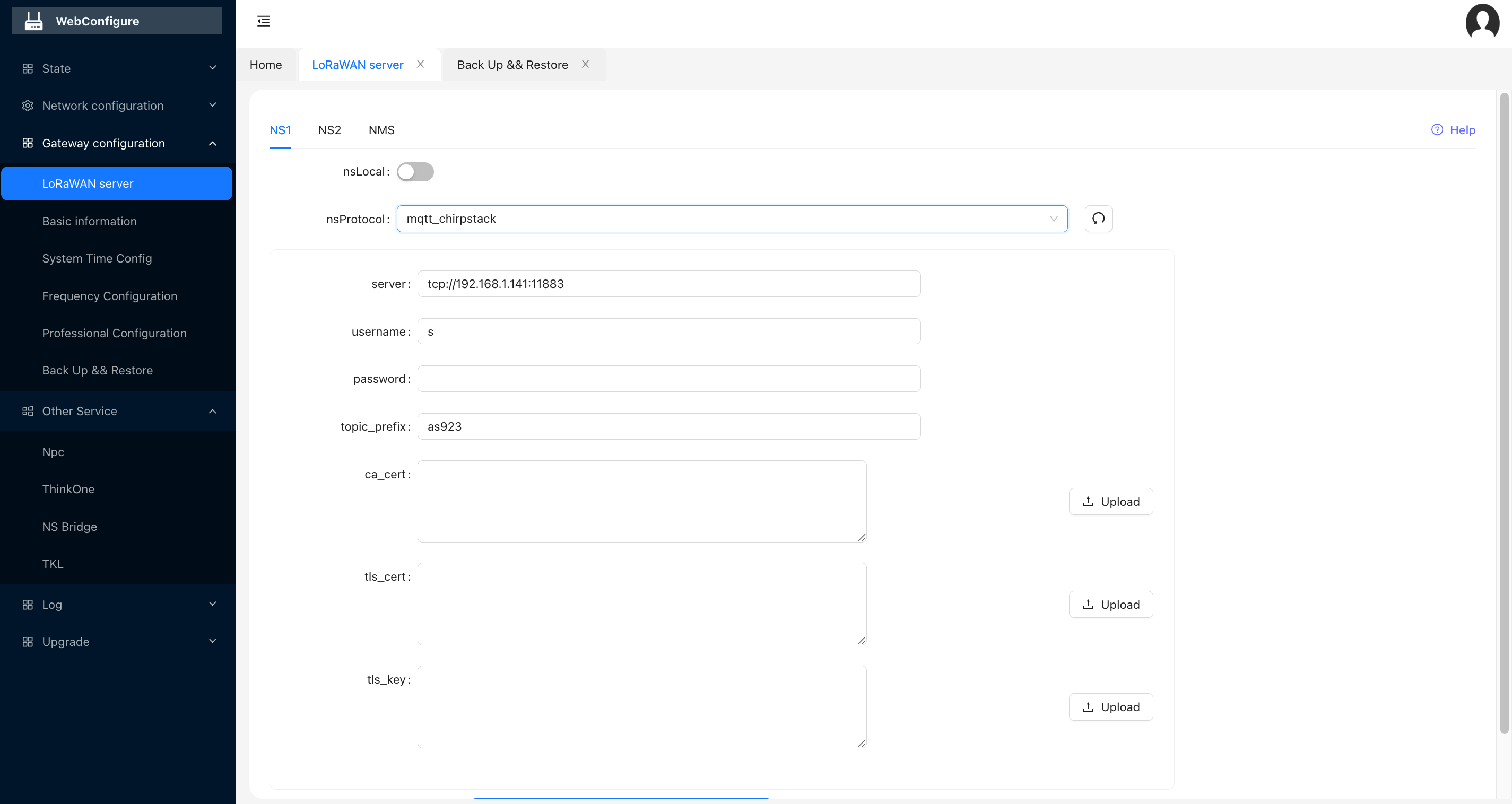Viewport: 1512px width, 804px height.
Task: Click upload icon next to tls_key
Action: click(x=1088, y=707)
